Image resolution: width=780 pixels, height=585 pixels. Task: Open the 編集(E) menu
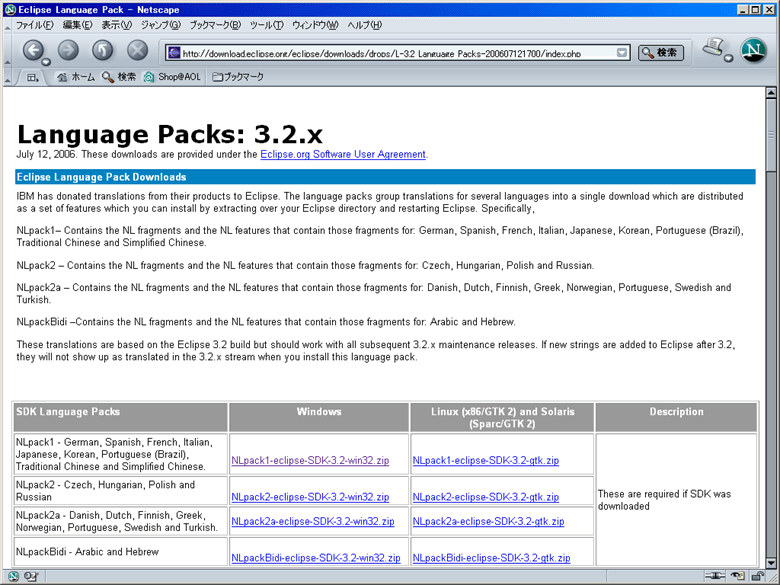tap(77, 25)
